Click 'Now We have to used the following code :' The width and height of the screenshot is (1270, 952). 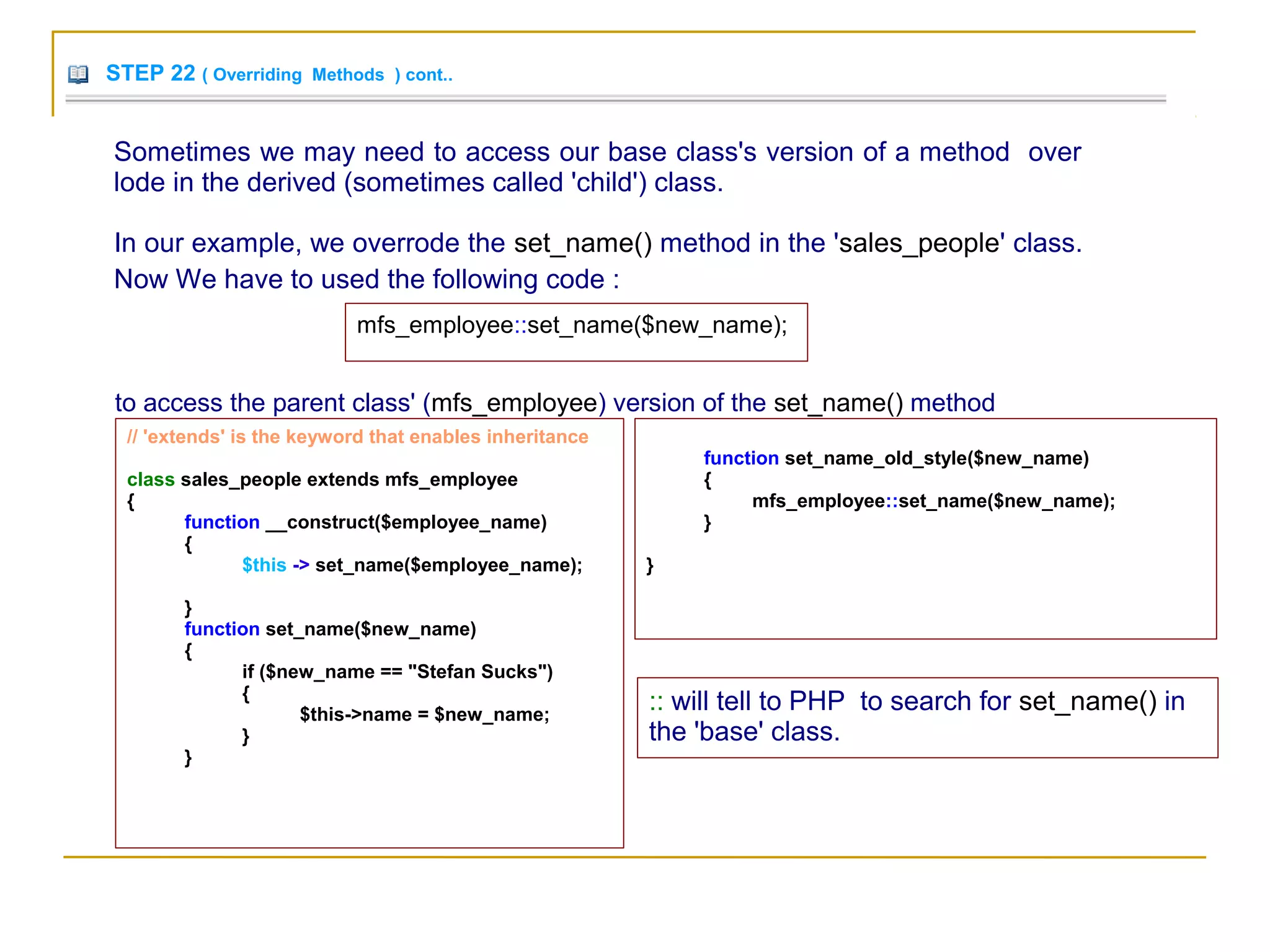(x=366, y=279)
